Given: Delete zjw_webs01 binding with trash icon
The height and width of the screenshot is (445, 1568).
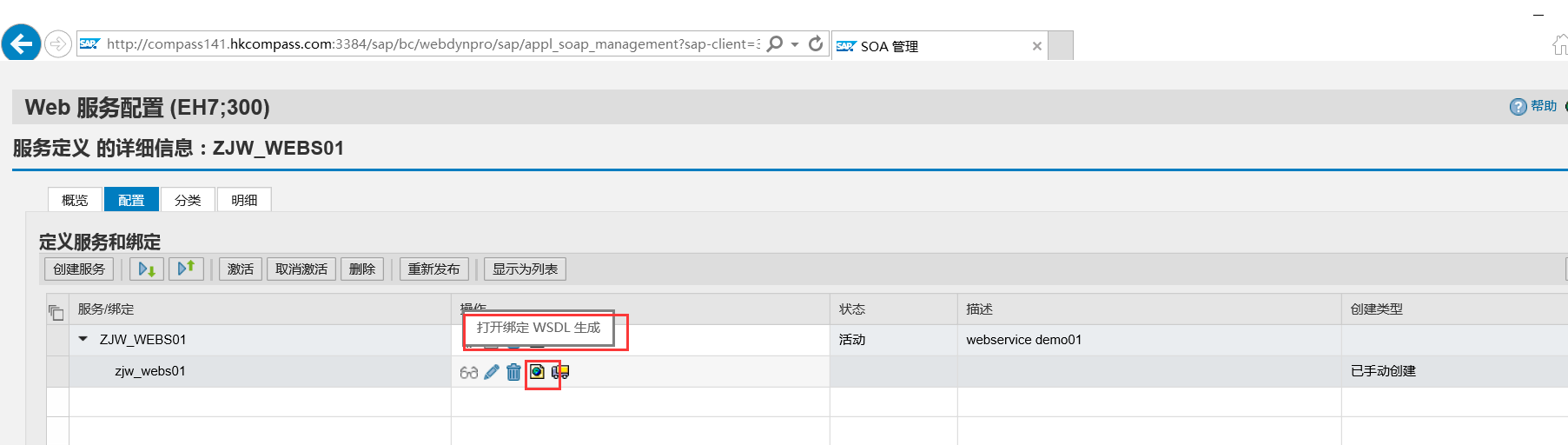Looking at the screenshot, I should pyautogui.click(x=514, y=372).
